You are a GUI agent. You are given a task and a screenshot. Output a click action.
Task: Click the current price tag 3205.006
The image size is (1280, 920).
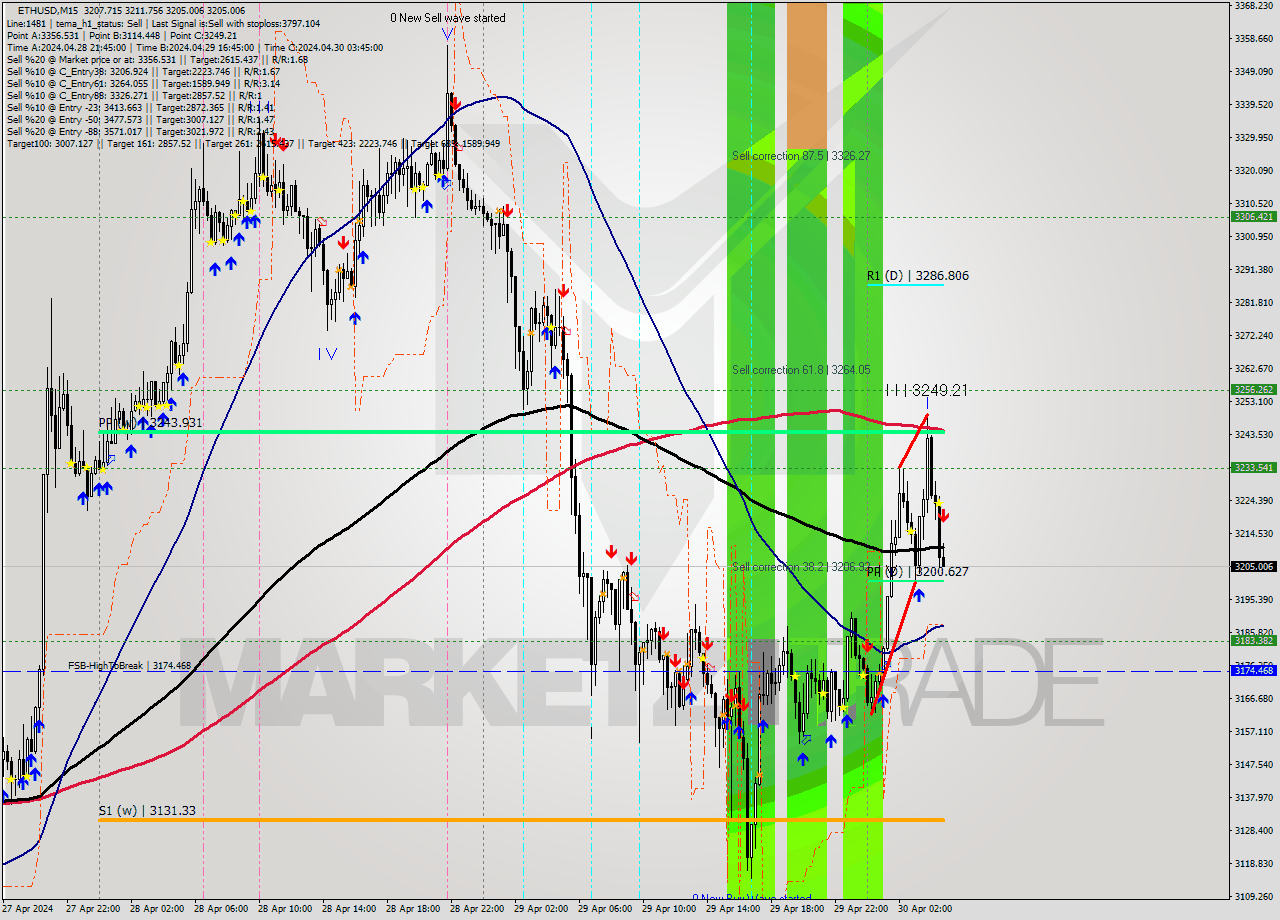(x=1253, y=566)
